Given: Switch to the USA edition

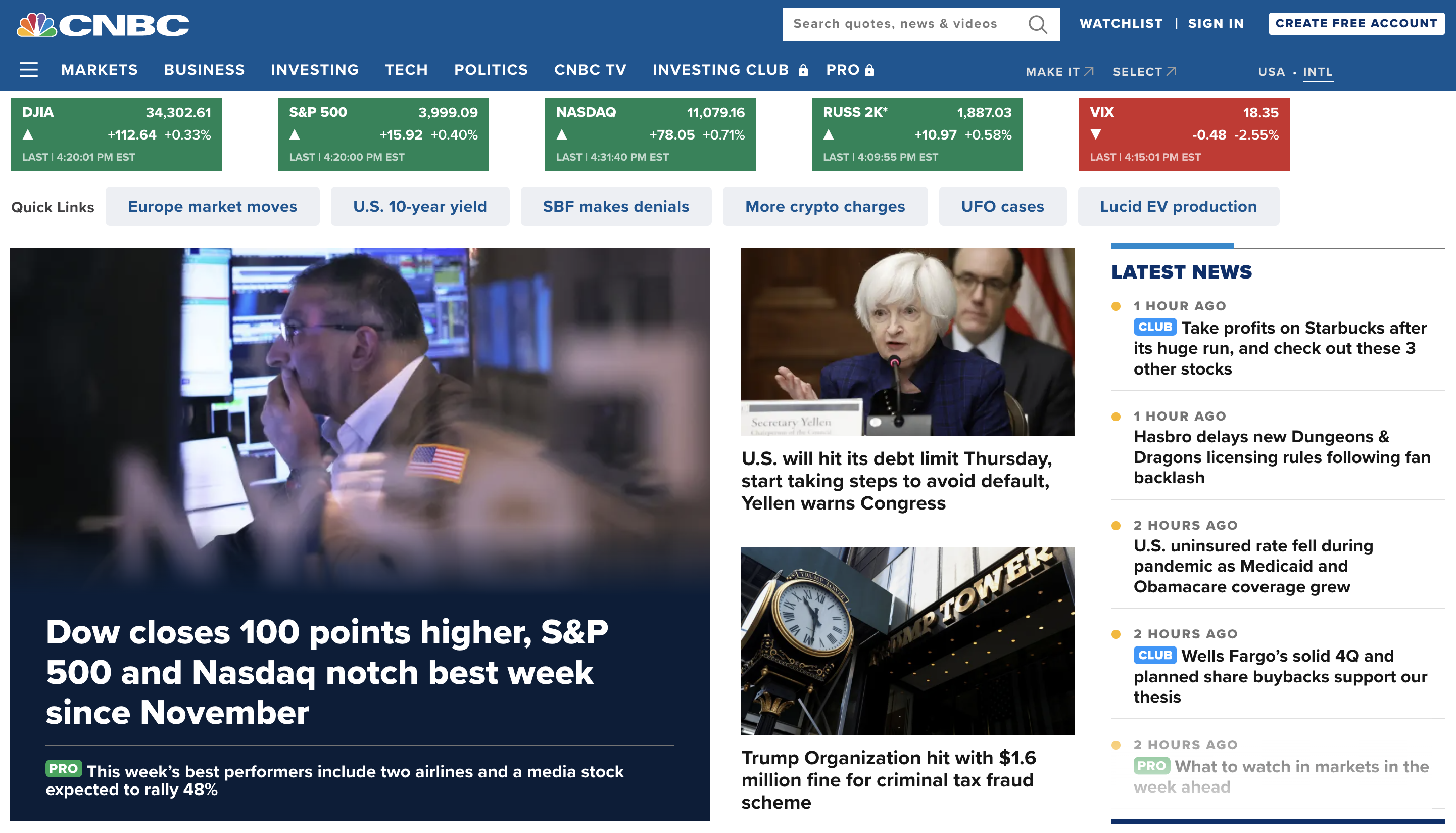Looking at the screenshot, I should [1271, 71].
